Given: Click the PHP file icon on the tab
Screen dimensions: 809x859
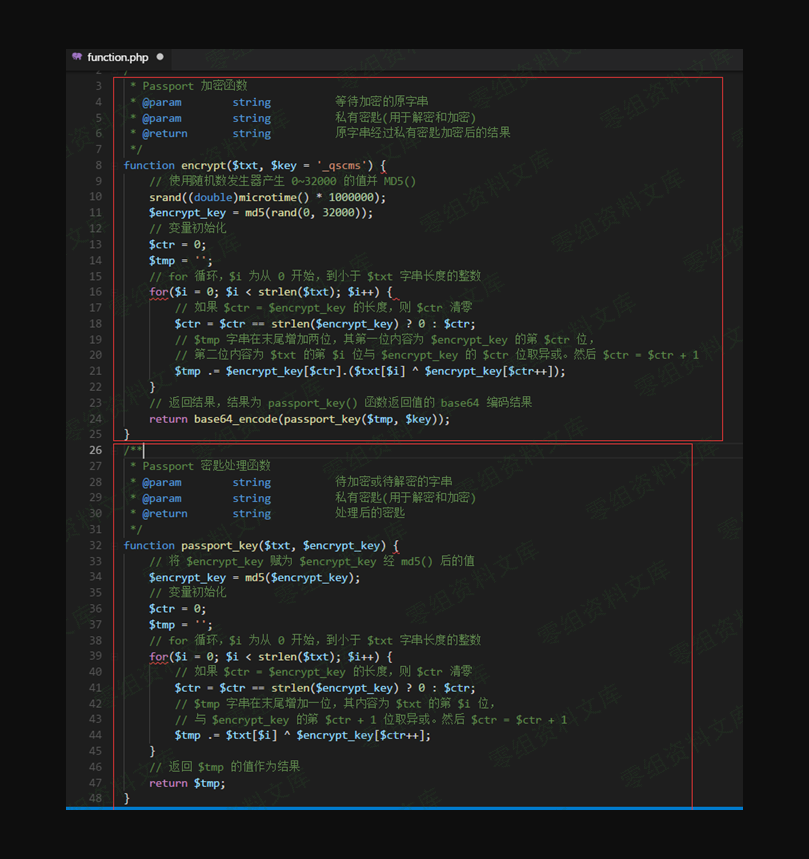Looking at the screenshot, I should [x=77, y=57].
